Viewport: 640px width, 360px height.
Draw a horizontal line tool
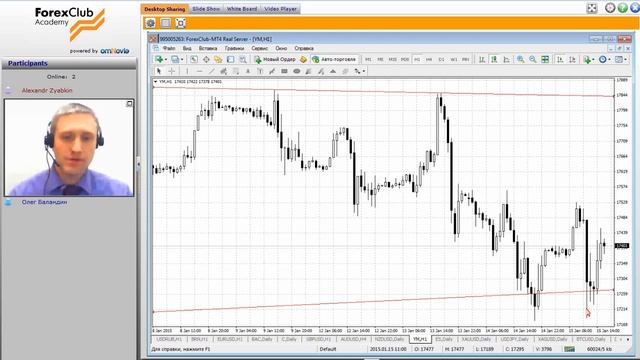coord(199,71)
